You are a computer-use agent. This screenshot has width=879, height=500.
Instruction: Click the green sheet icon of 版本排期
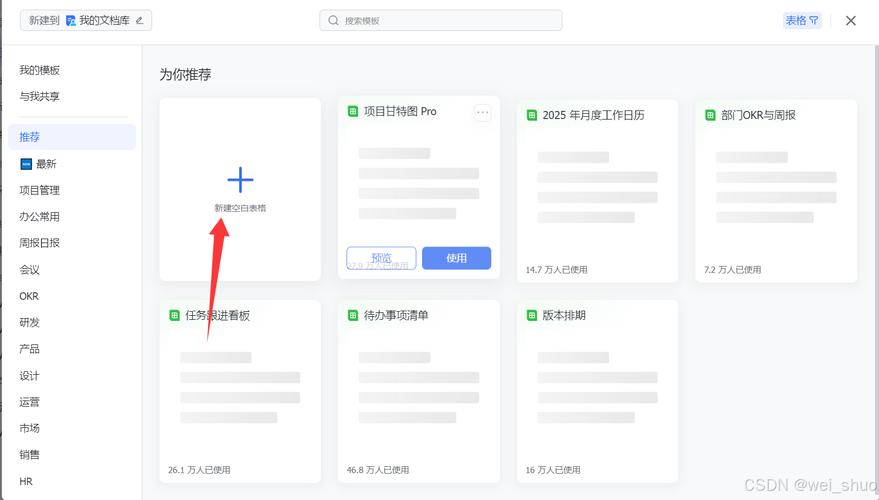[531, 316]
